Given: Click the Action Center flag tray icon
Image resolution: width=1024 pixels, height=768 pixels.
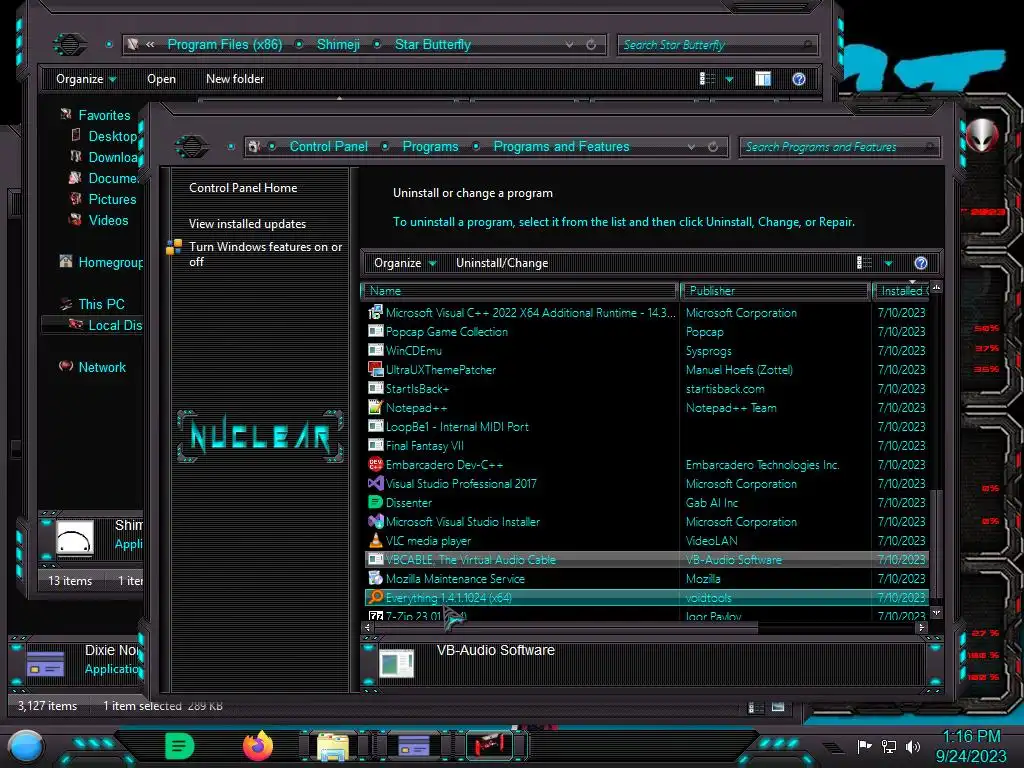Looking at the screenshot, I should coord(864,746).
